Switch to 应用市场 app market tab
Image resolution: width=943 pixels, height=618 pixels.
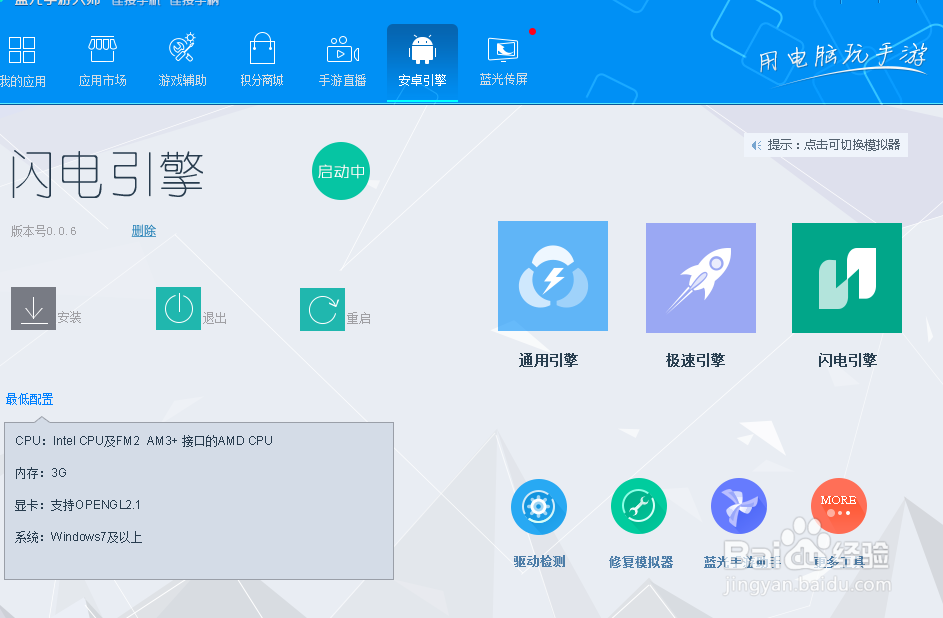(103, 61)
